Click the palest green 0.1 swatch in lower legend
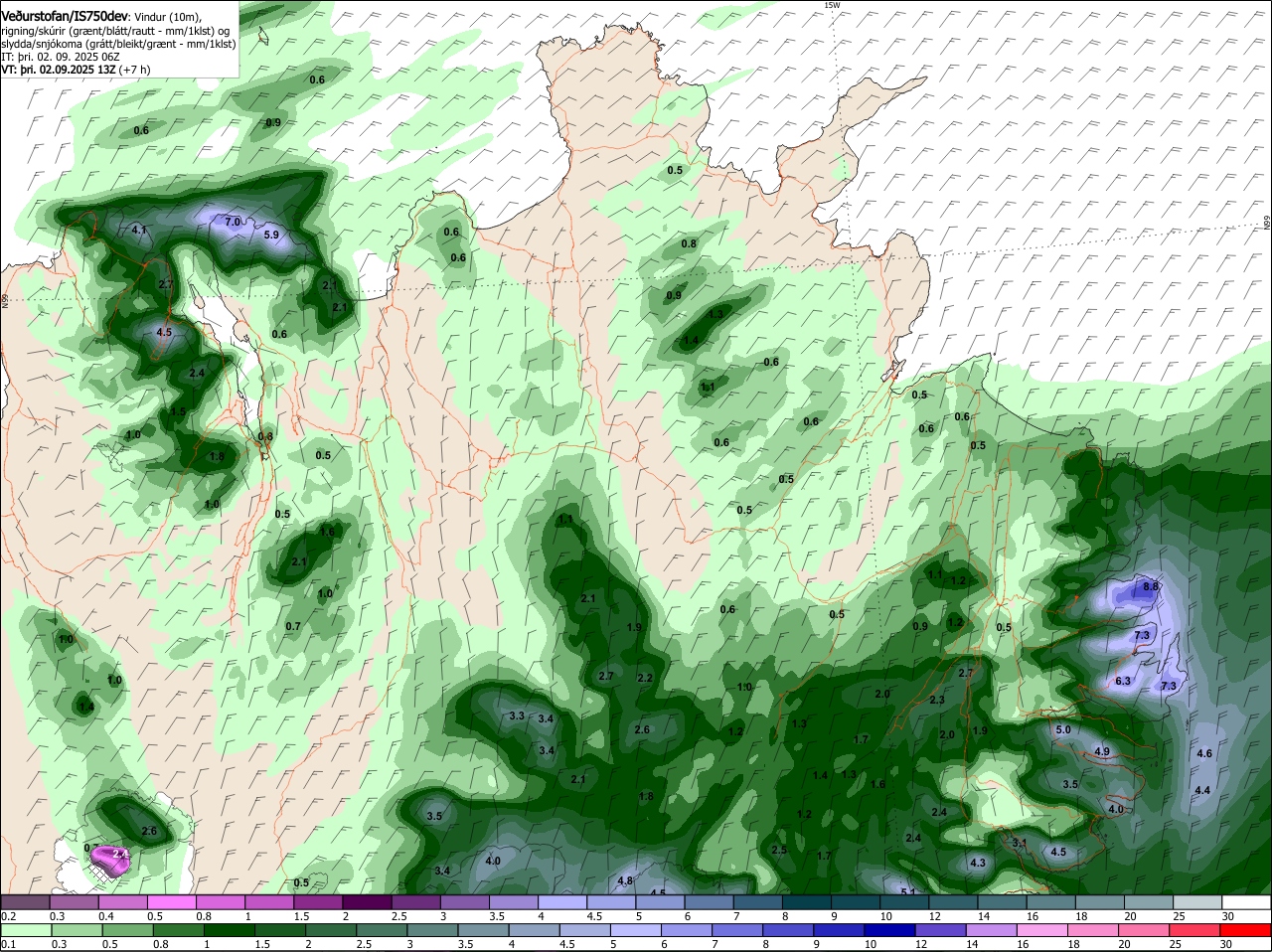 click(x=25, y=930)
